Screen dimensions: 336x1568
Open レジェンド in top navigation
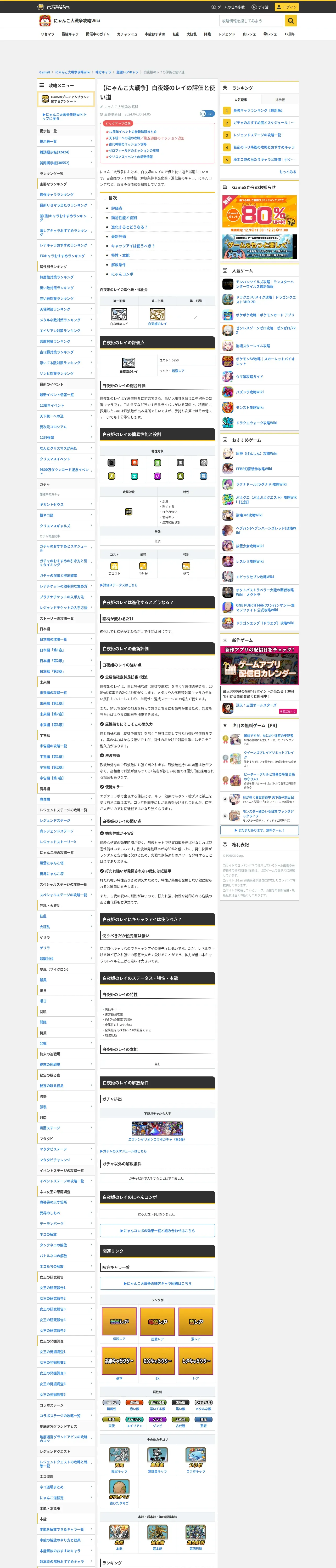227,34
